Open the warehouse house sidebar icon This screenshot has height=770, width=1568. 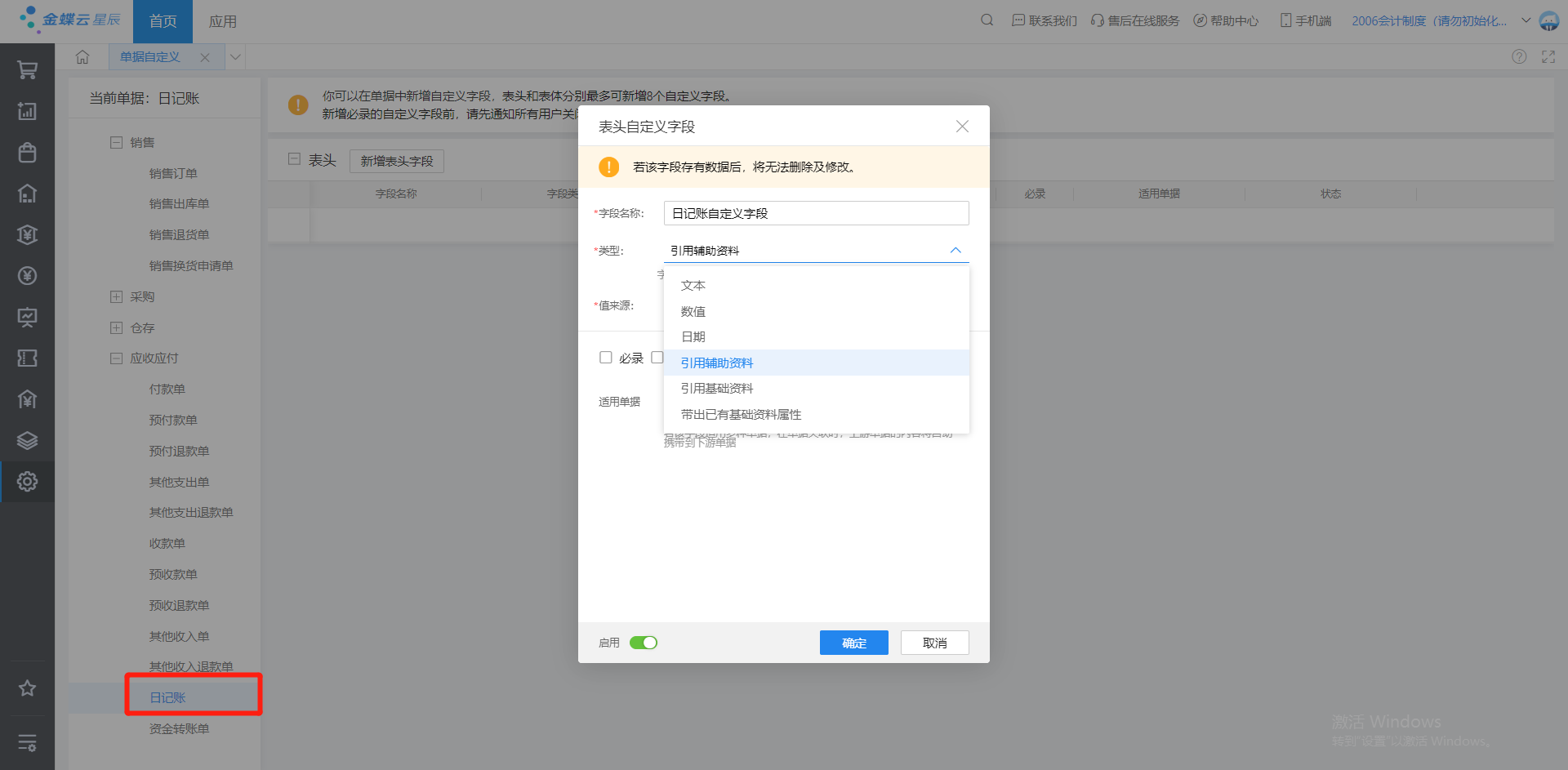tap(27, 194)
